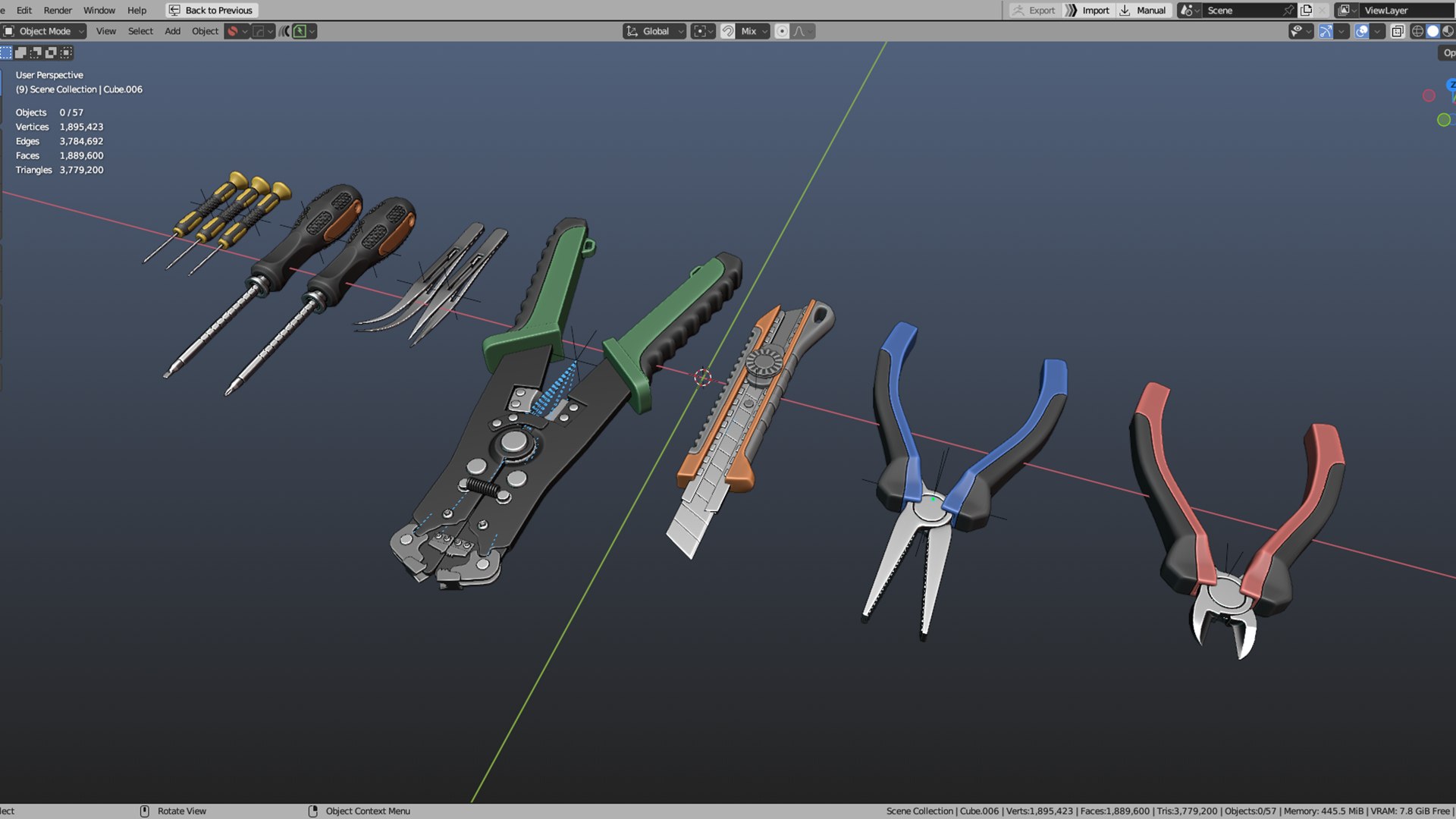Open the viewport Select menu
This screenshot has width=1456, height=819.
click(140, 31)
